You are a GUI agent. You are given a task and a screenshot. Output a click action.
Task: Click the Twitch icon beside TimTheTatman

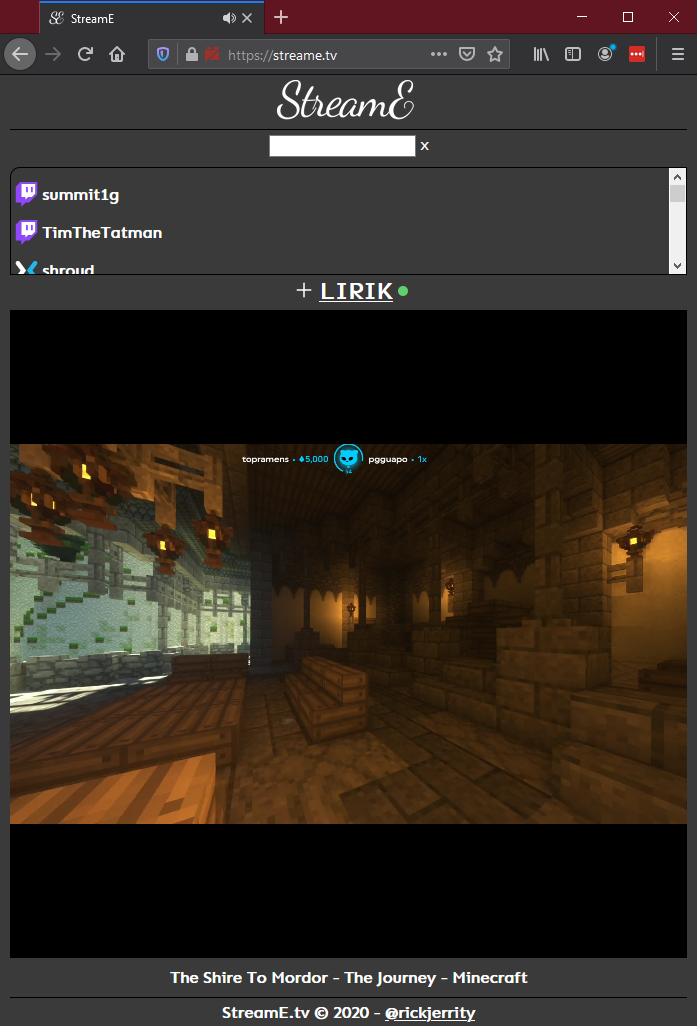click(x=26, y=232)
